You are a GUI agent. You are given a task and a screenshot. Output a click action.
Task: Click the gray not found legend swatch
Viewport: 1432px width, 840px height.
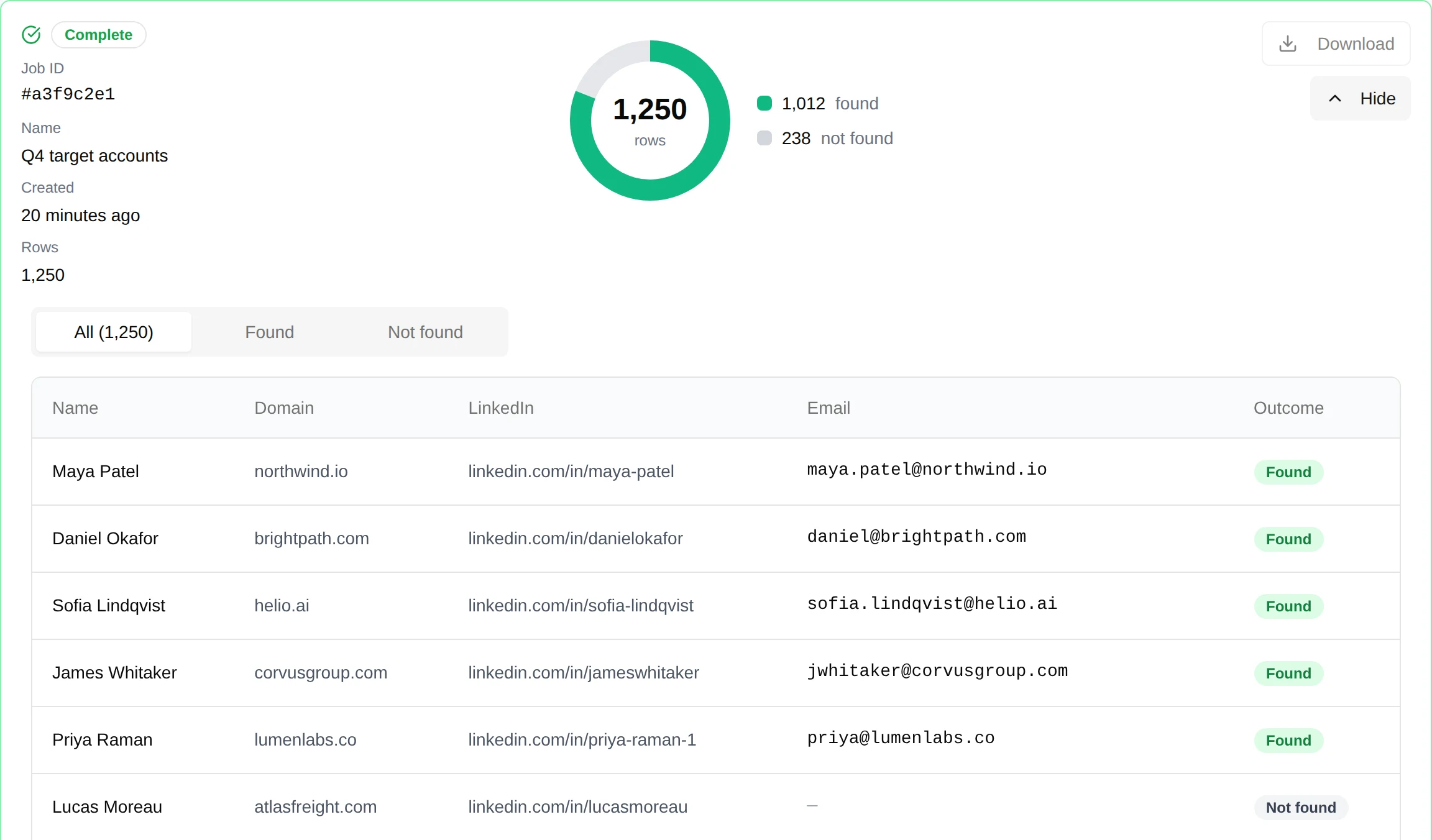[x=764, y=138]
